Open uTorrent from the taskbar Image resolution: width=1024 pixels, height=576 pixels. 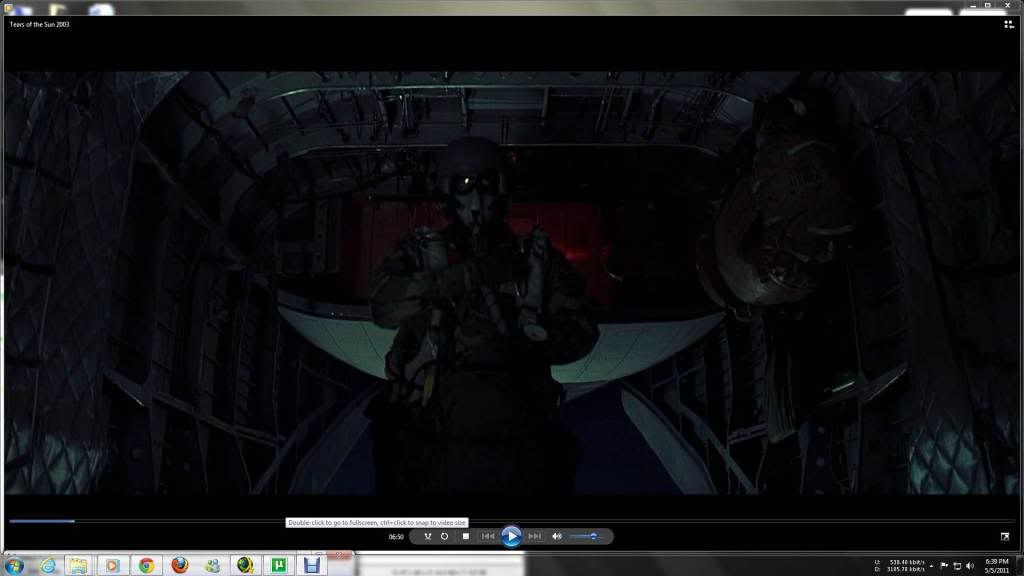click(277, 565)
